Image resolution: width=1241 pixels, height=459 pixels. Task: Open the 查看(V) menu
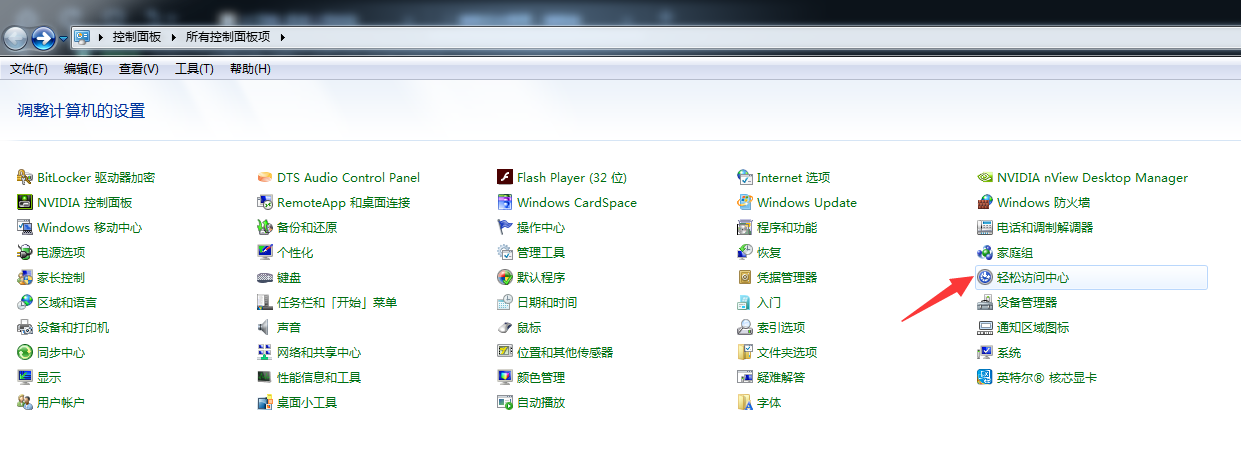139,69
